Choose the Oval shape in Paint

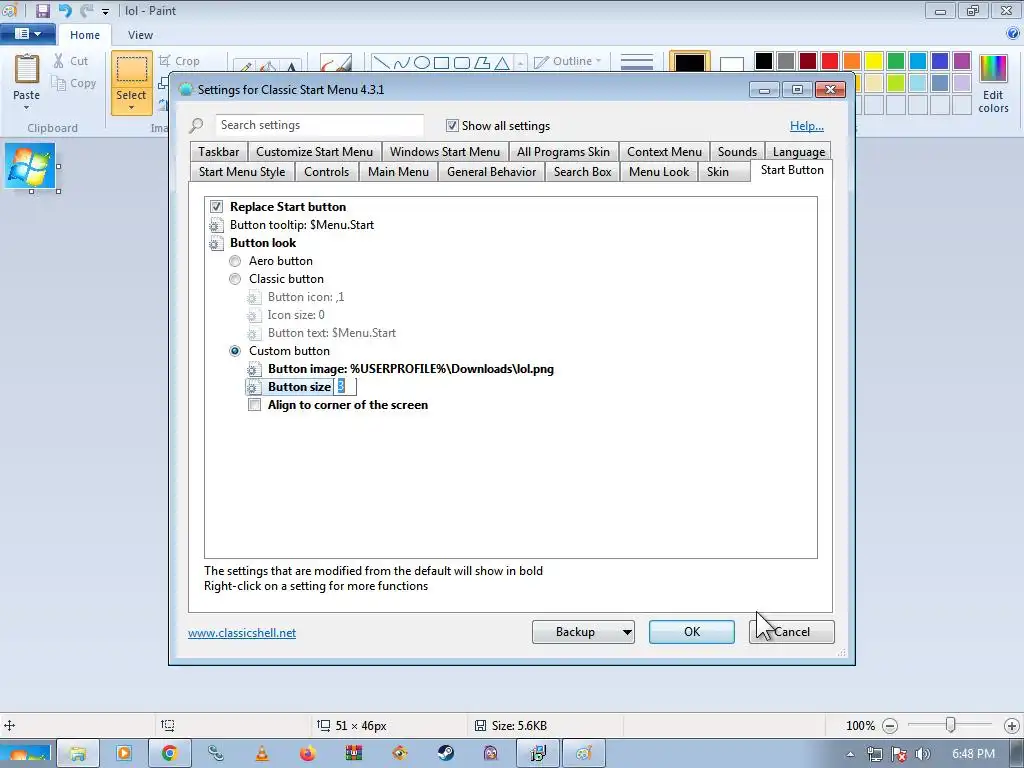click(422, 63)
